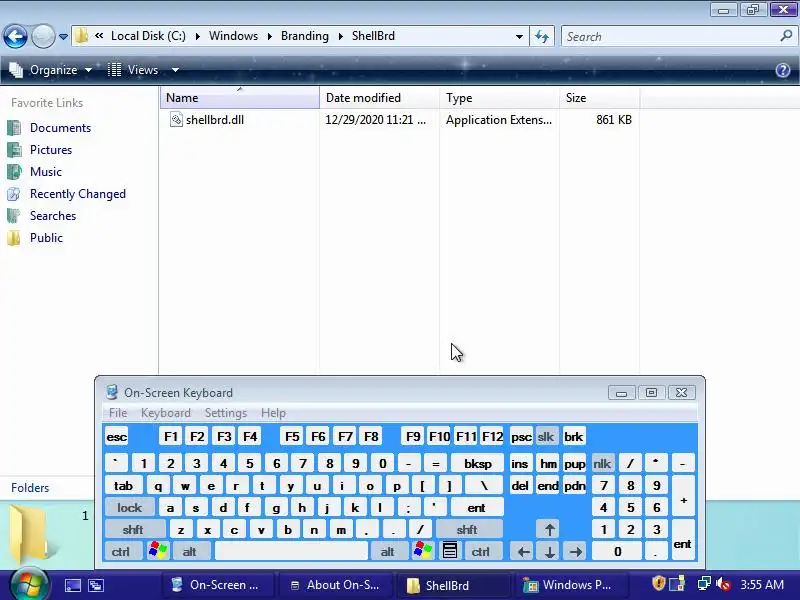Open Settings menu in On-Screen Keyboard
The width and height of the screenshot is (800, 600).
point(226,413)
